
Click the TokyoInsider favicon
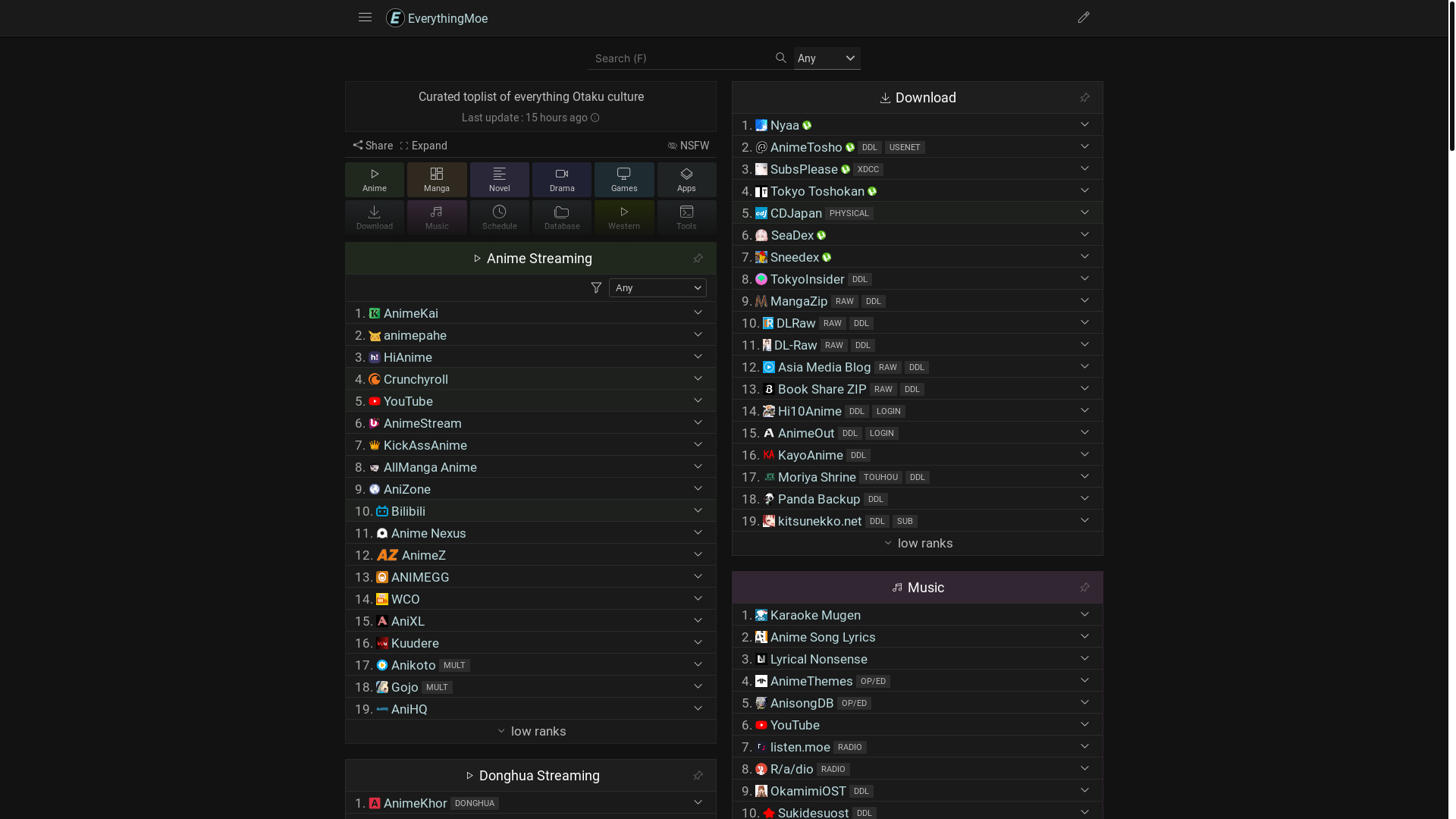click(x=761, y=279)
